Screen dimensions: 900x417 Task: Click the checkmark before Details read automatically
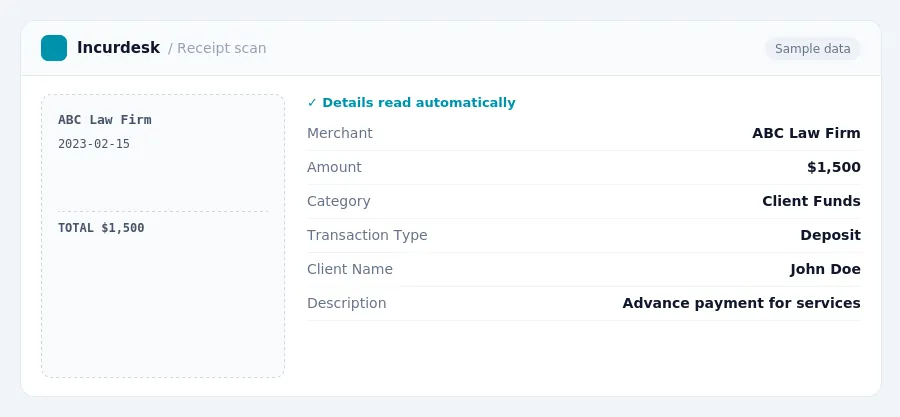[312, 103]
